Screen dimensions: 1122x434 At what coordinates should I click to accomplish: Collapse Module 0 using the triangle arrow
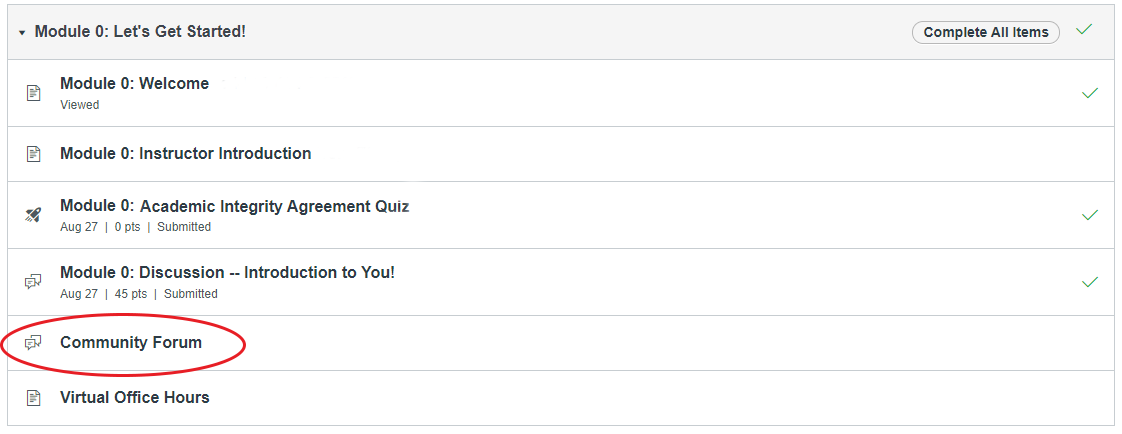click(x=22, y=33)
